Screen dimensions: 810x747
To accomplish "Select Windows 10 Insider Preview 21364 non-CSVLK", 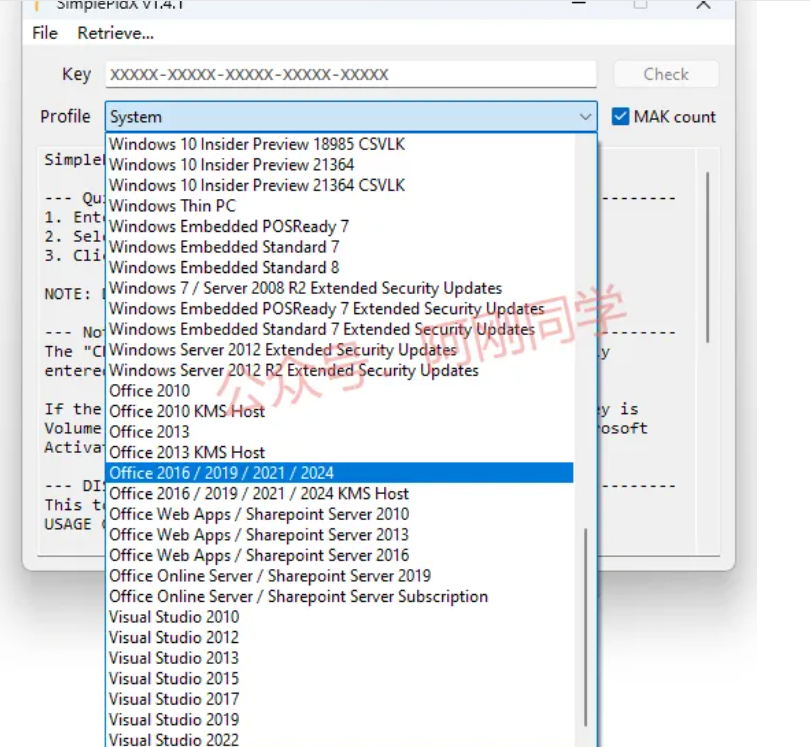I will tap(340, 165).
